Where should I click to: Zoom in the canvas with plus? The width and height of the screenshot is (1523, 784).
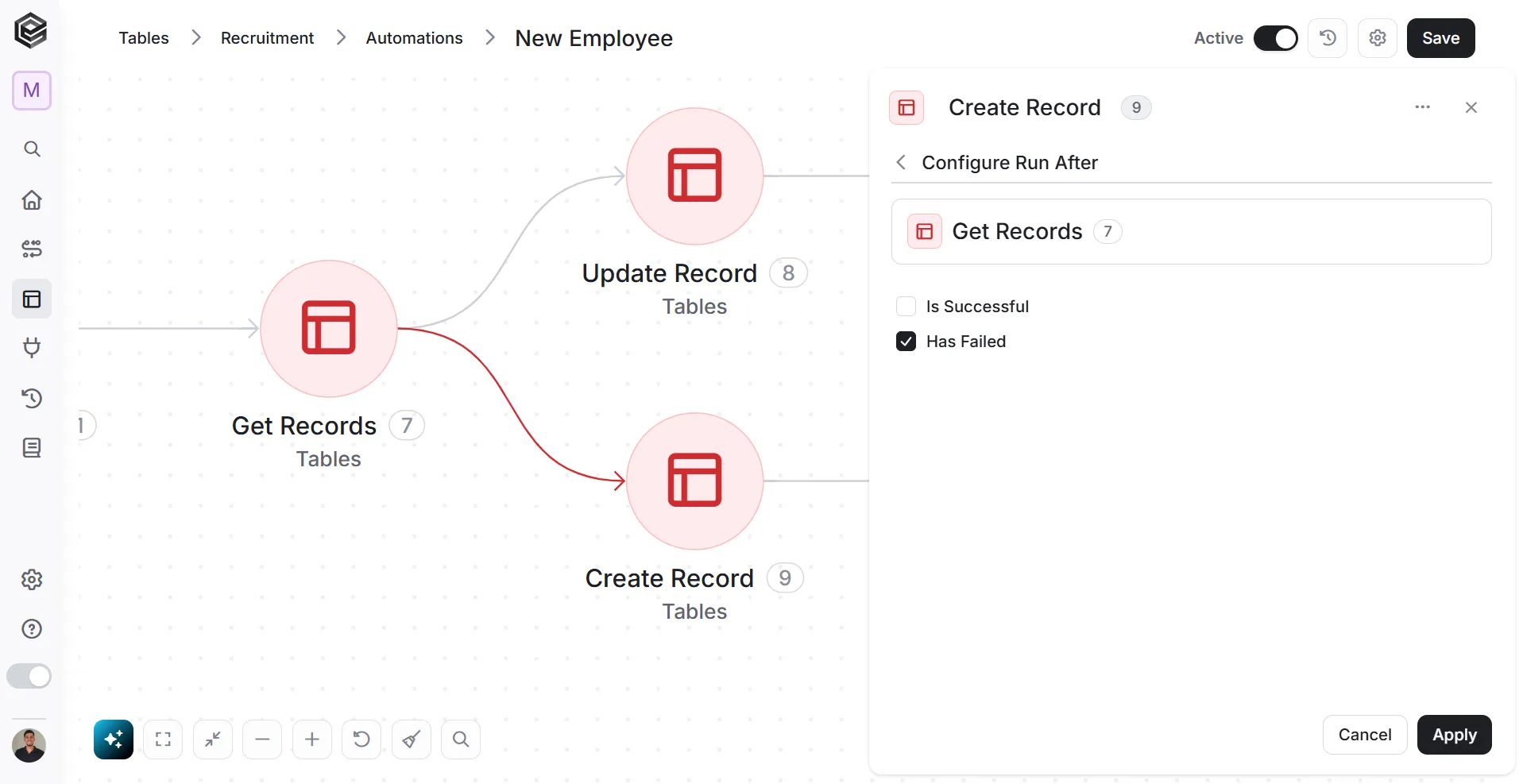tap(312, 740)
